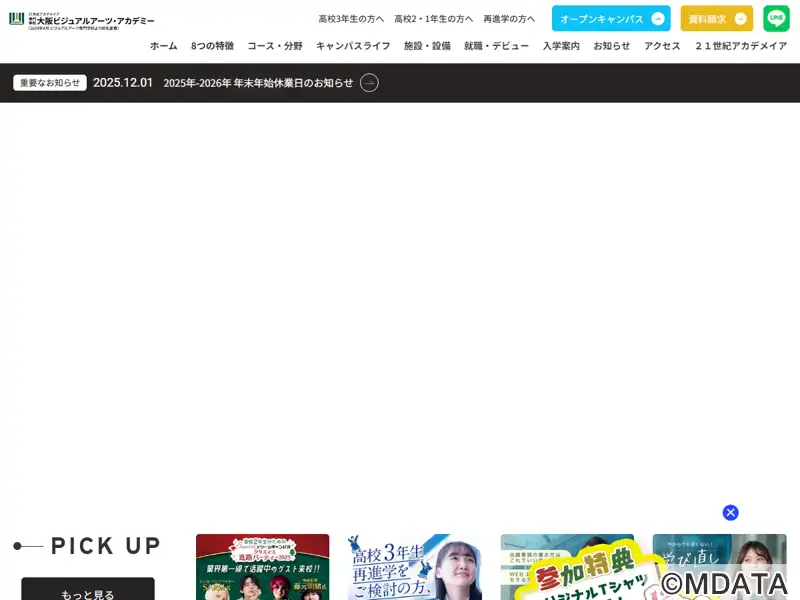This screenshot has width=800, height=600.
Task: Select キャンパスライフ in the navigation
Action: pos(353,46)
